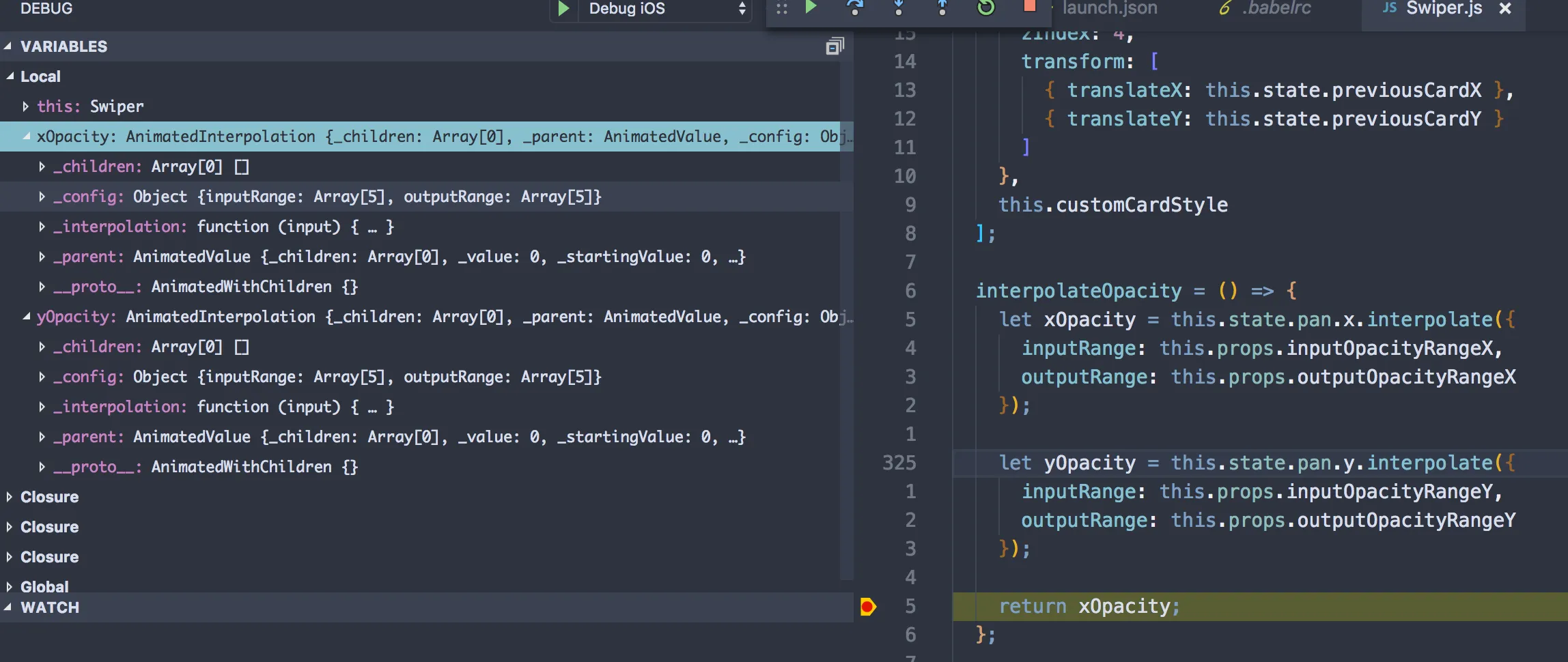Step out of the current function

click(942, 8)
